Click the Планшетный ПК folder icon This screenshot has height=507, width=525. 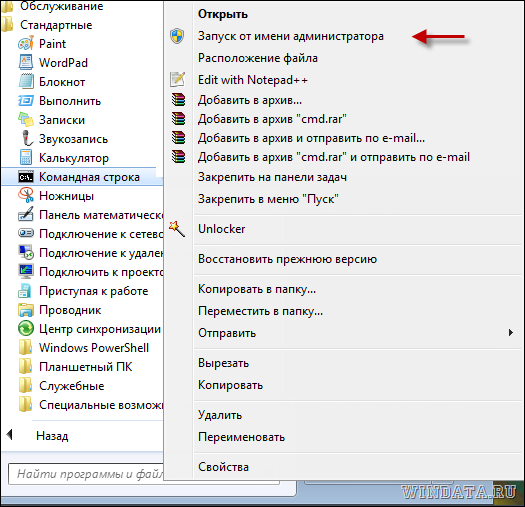tap(25, 367)
